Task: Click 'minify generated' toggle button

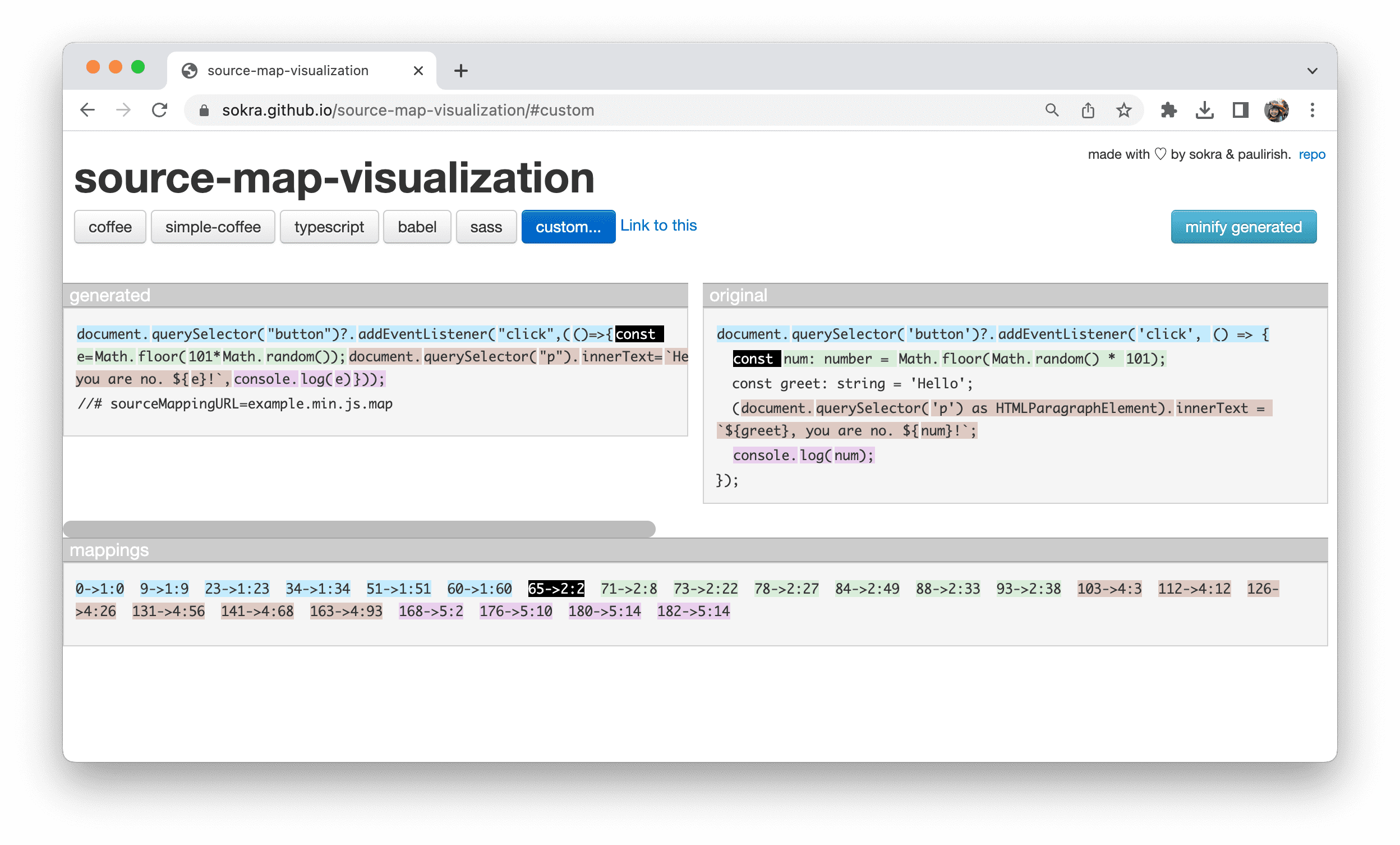Action: click(x=1244, y=226)
